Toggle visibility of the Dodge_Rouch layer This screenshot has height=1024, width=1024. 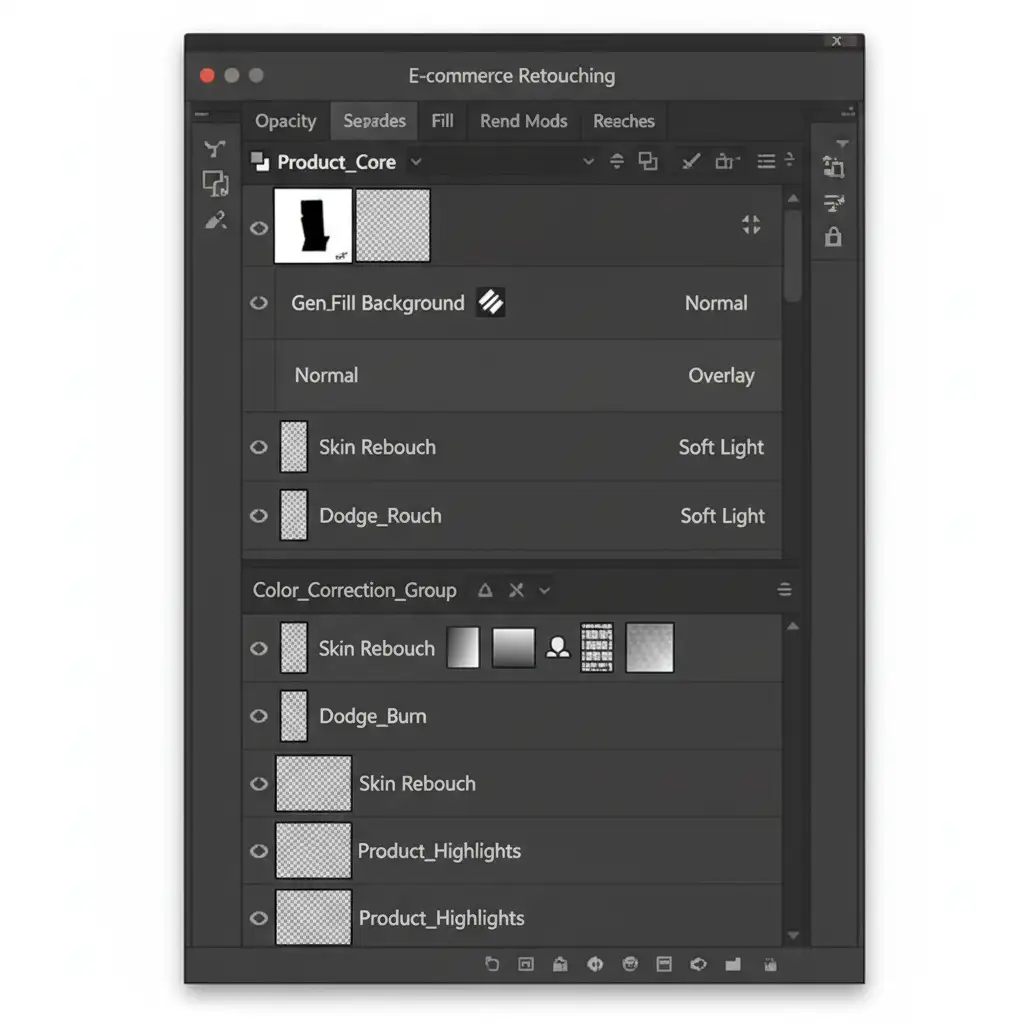coord(259,516)
